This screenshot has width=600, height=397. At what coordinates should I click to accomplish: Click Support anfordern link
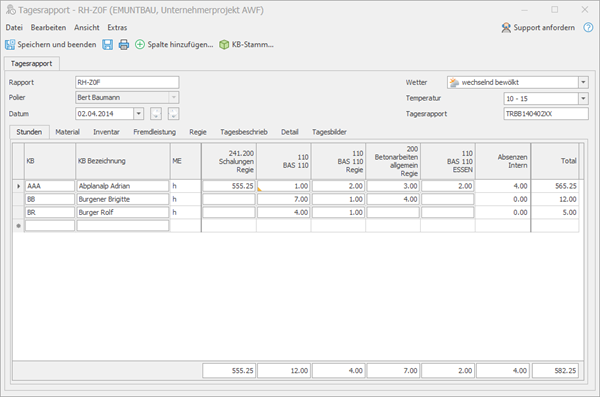coord(538,28)
